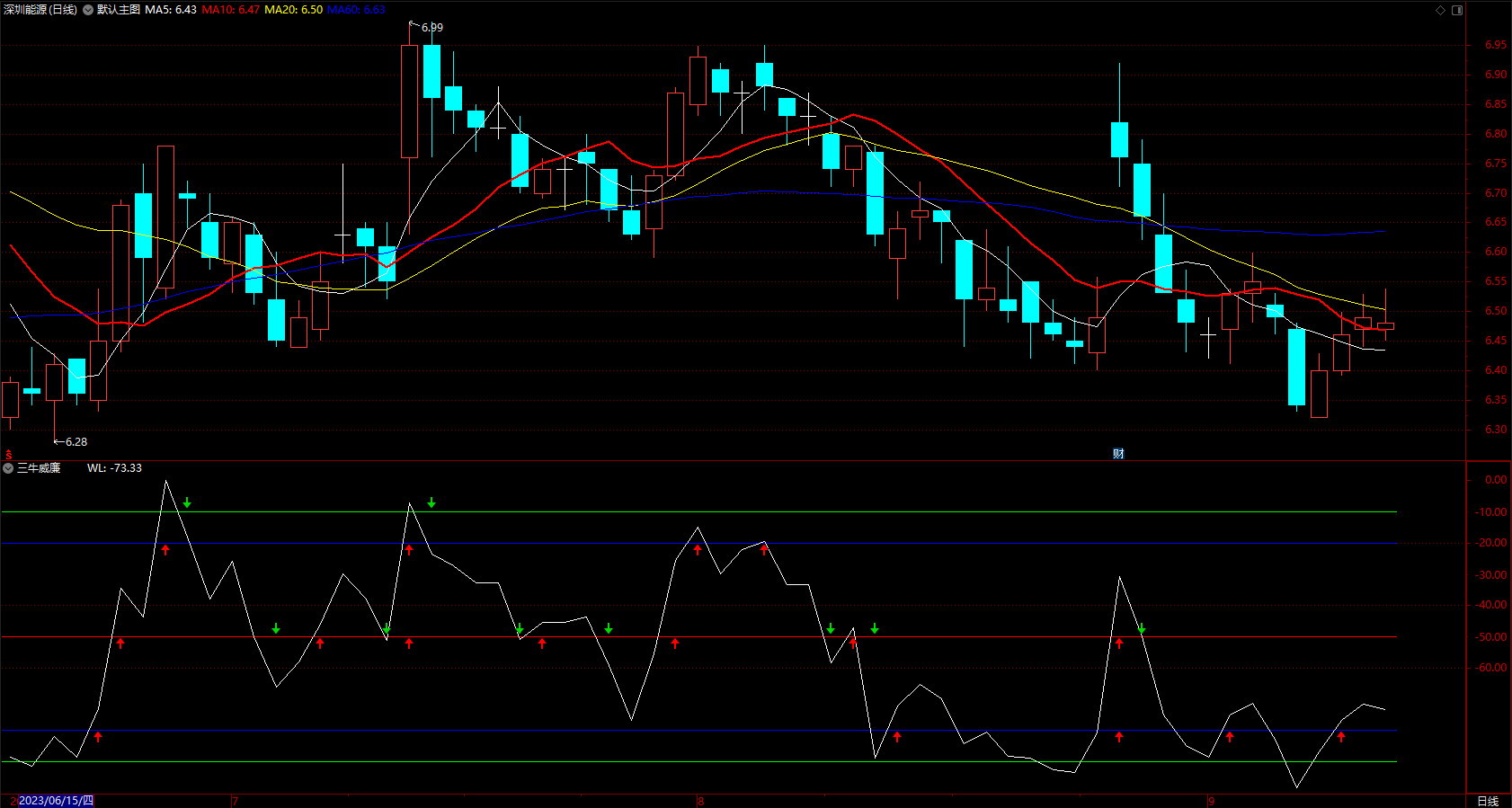Select the MA10: 6.47 legend label
Image resolution: width=1512 pixels, height=808 pixels.
[x=231, y=10]
